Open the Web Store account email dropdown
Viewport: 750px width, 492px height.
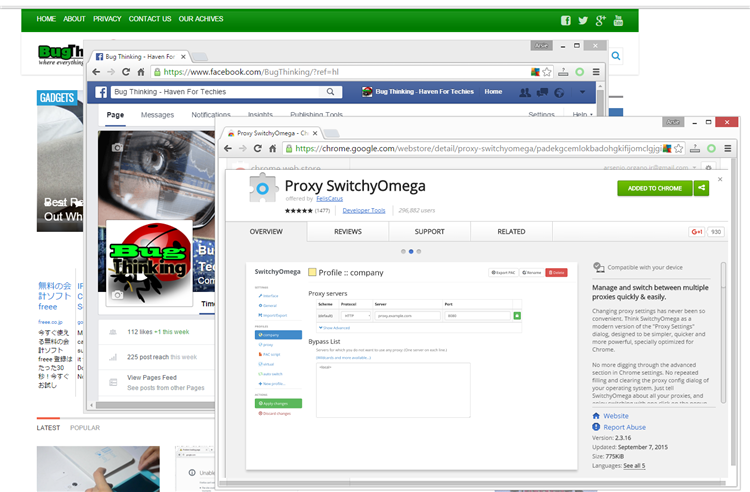650,168
